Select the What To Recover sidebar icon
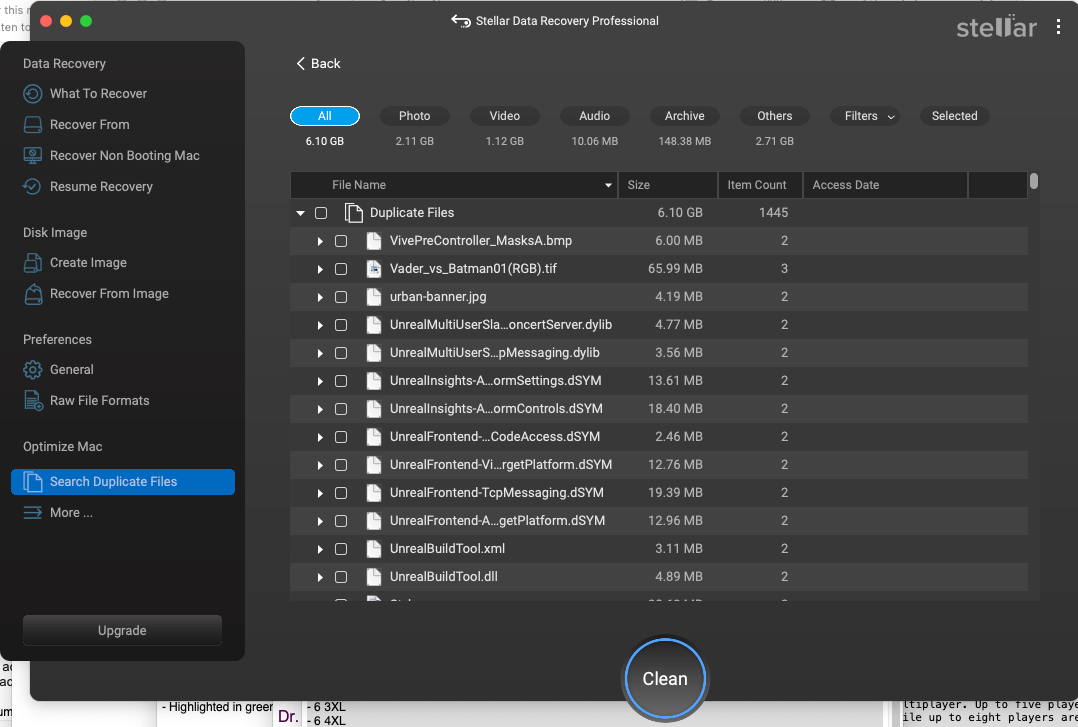1078x727 pixels. tap(32, 93)
